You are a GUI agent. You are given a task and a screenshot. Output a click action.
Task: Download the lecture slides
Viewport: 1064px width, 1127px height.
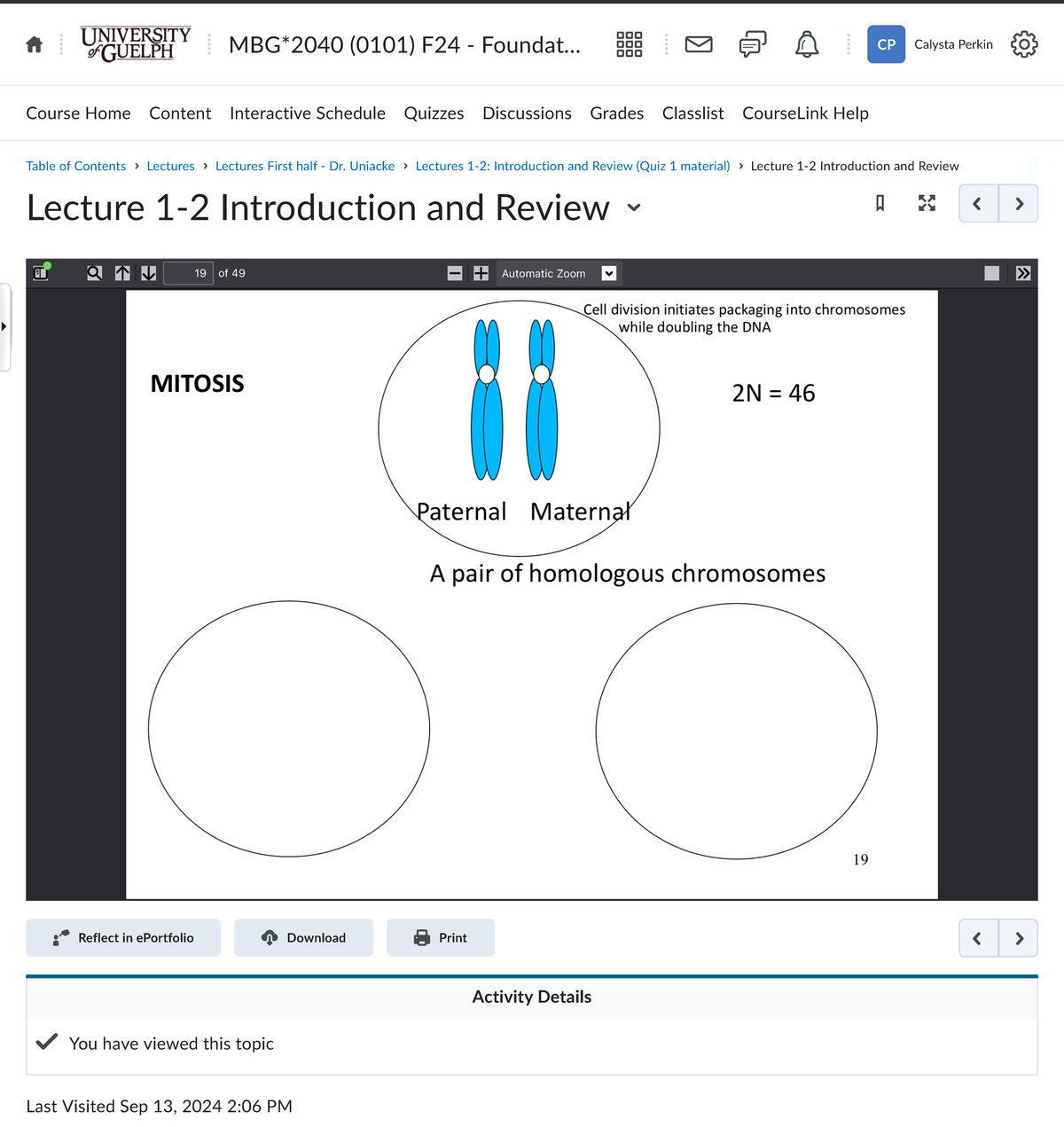point(303,937)
